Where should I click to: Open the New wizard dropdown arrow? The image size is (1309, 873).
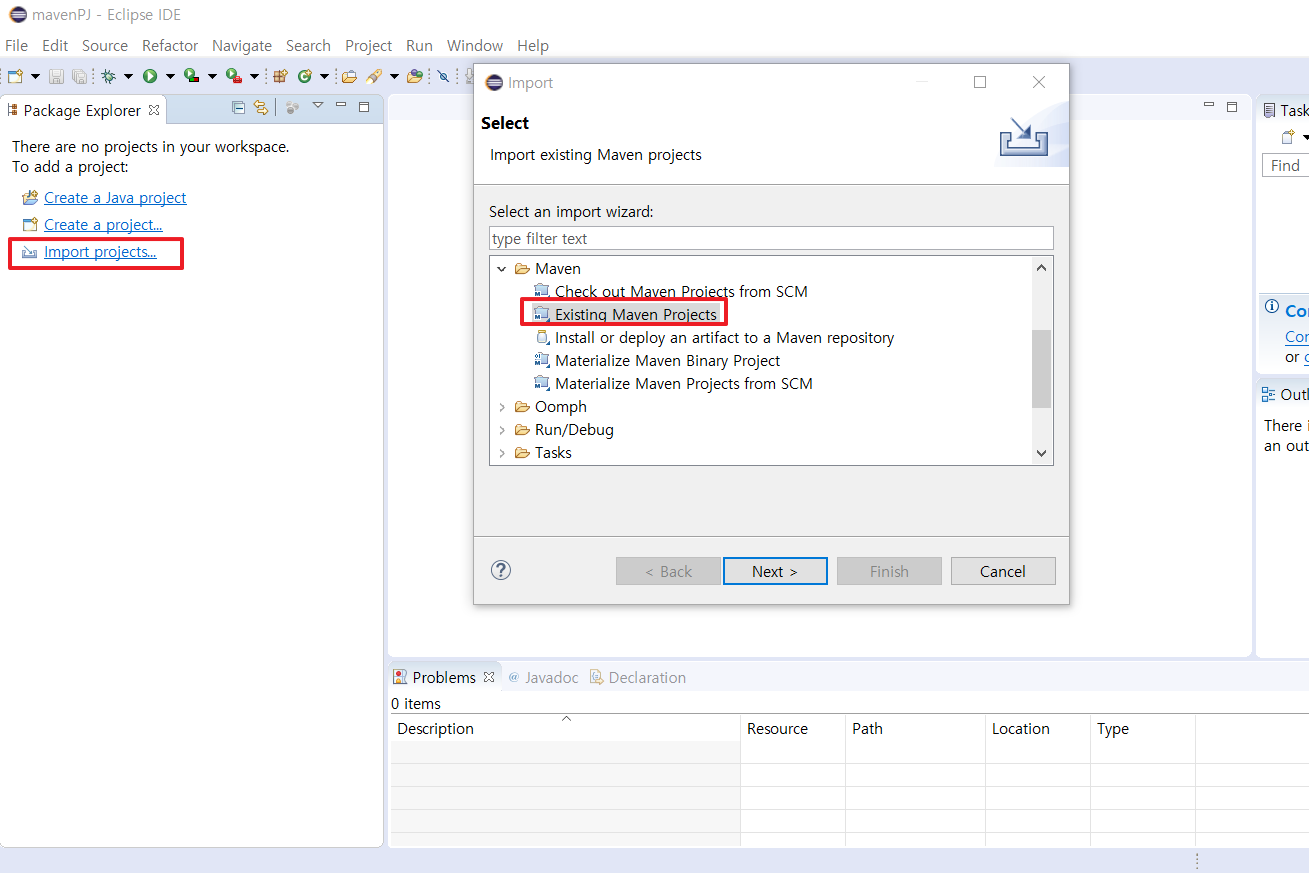click(x=35, y=76)
